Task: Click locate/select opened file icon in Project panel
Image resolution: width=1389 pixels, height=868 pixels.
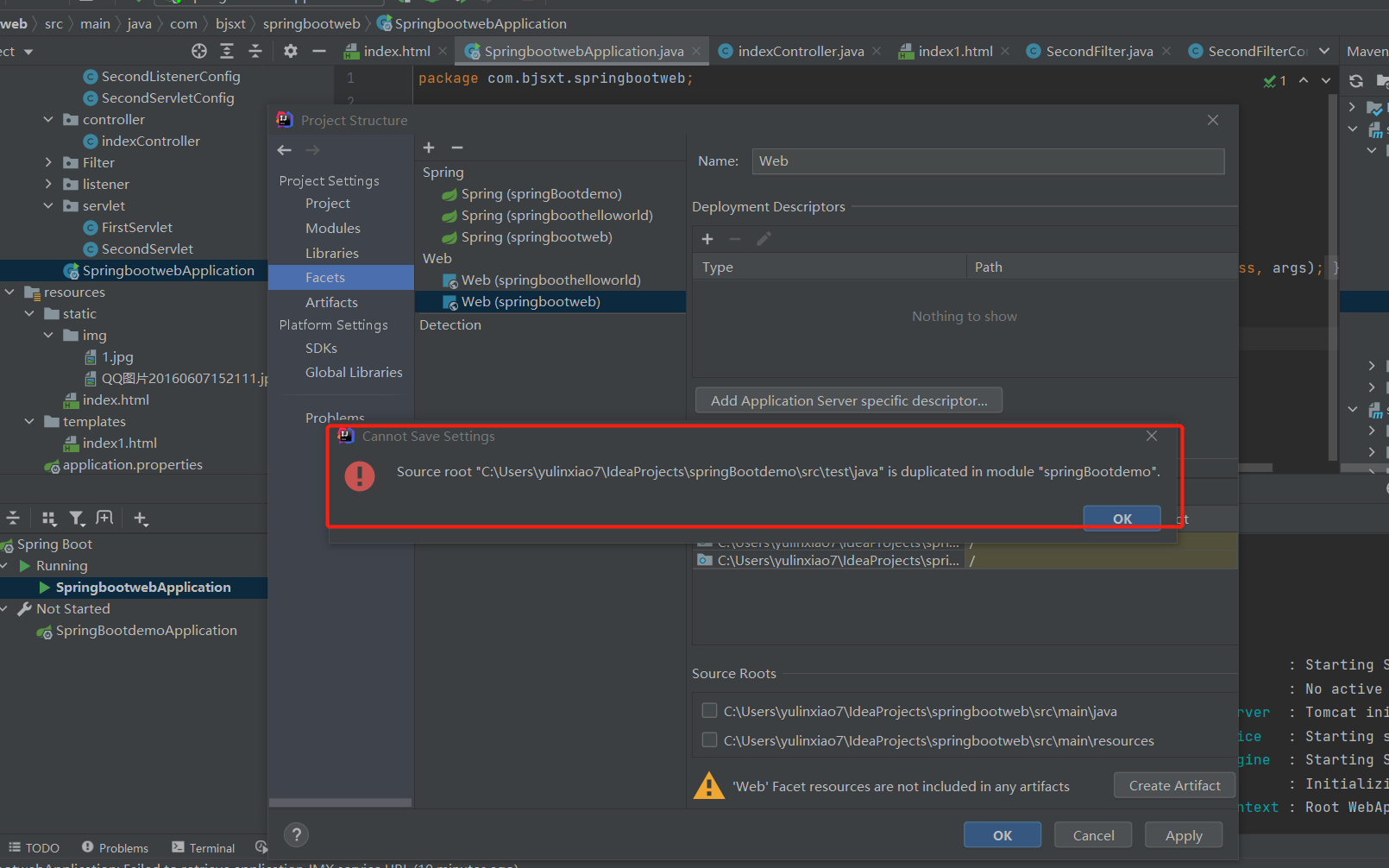Action: pyautogui.click(x=199, y=52)
